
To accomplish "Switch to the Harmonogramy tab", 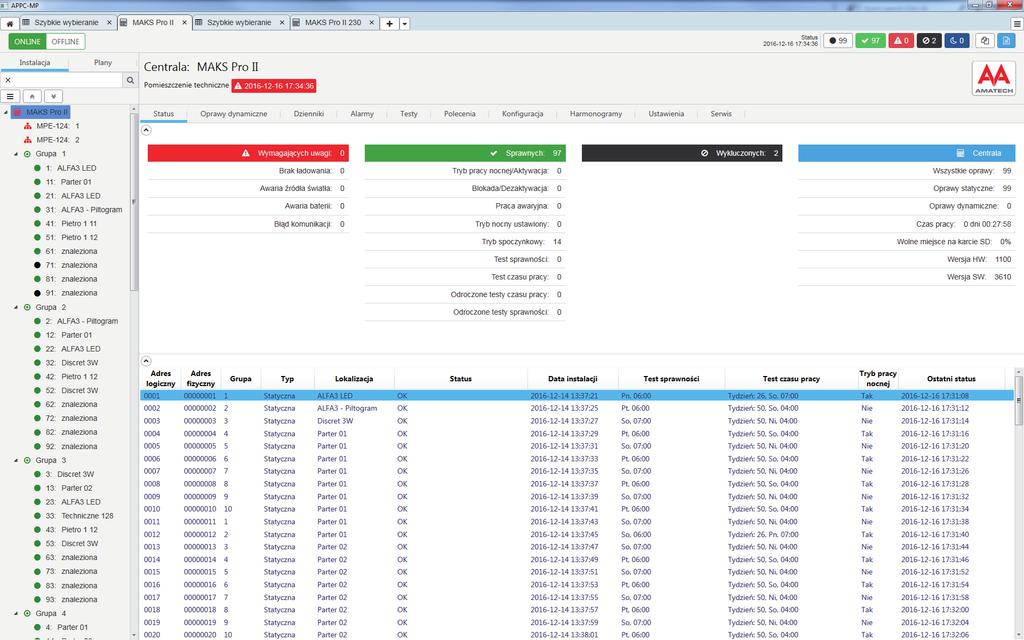I will pyautogui.click(x=596, y=114).
